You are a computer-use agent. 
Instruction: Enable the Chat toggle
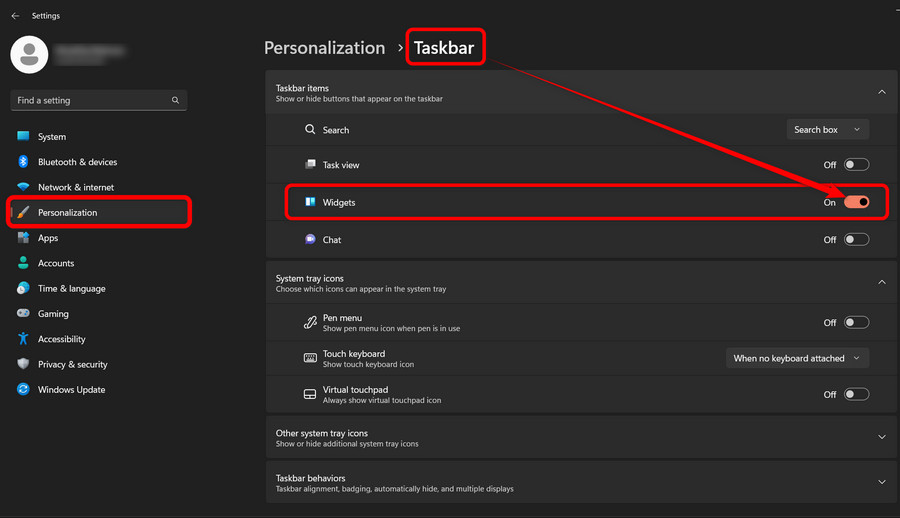(x=856, y=239)
